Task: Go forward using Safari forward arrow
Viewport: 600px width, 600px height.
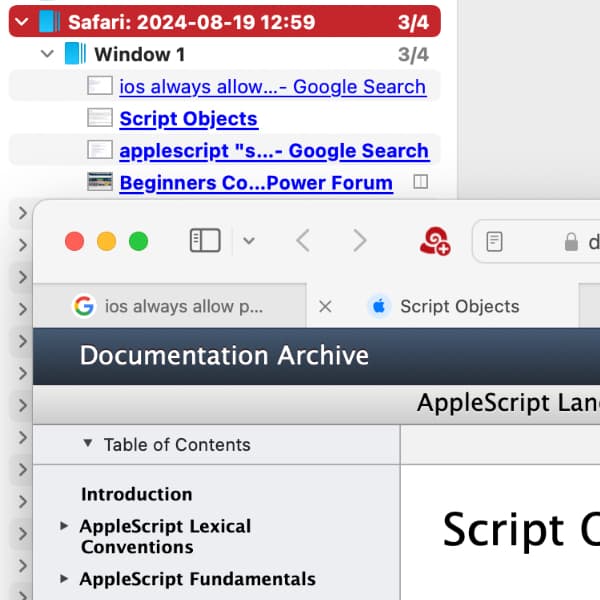Action: [360, 241]
